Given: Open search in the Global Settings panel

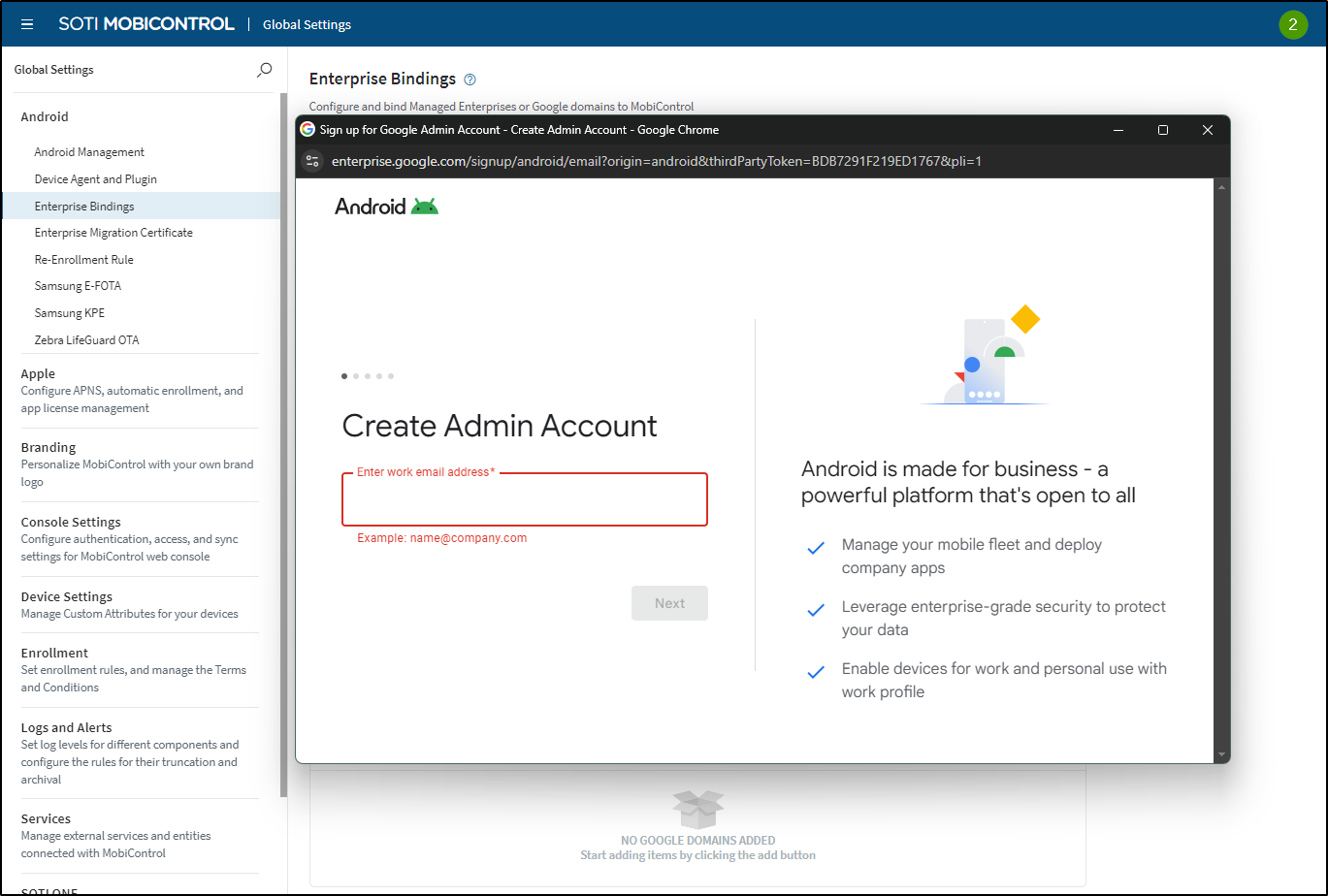Looking at the screenshot, I should point(263,70).
